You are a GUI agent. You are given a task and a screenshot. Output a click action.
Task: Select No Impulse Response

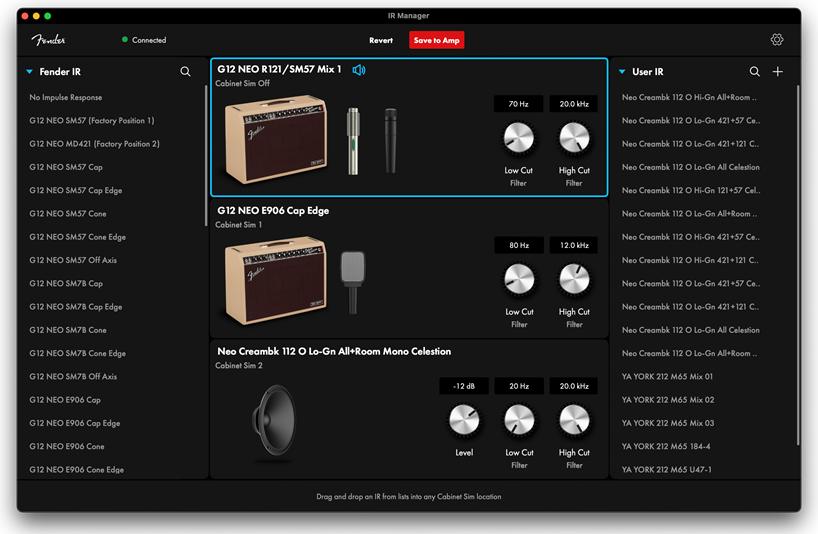[66, 98]
